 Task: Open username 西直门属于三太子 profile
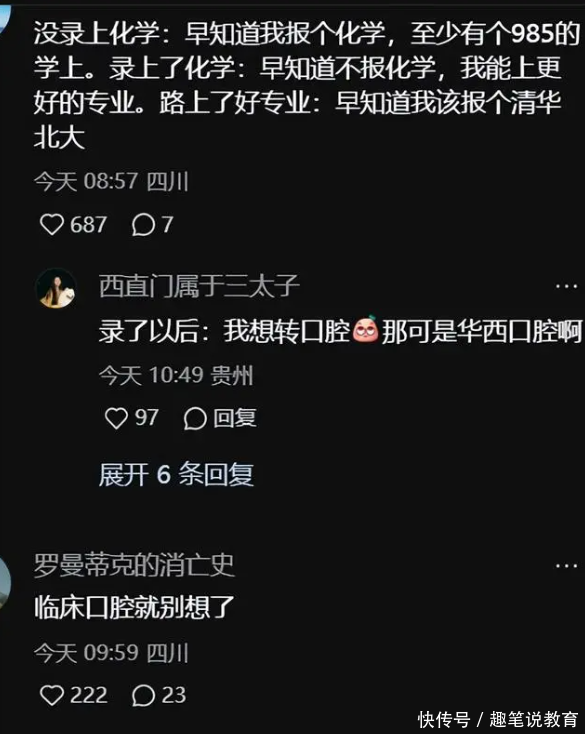199,286
